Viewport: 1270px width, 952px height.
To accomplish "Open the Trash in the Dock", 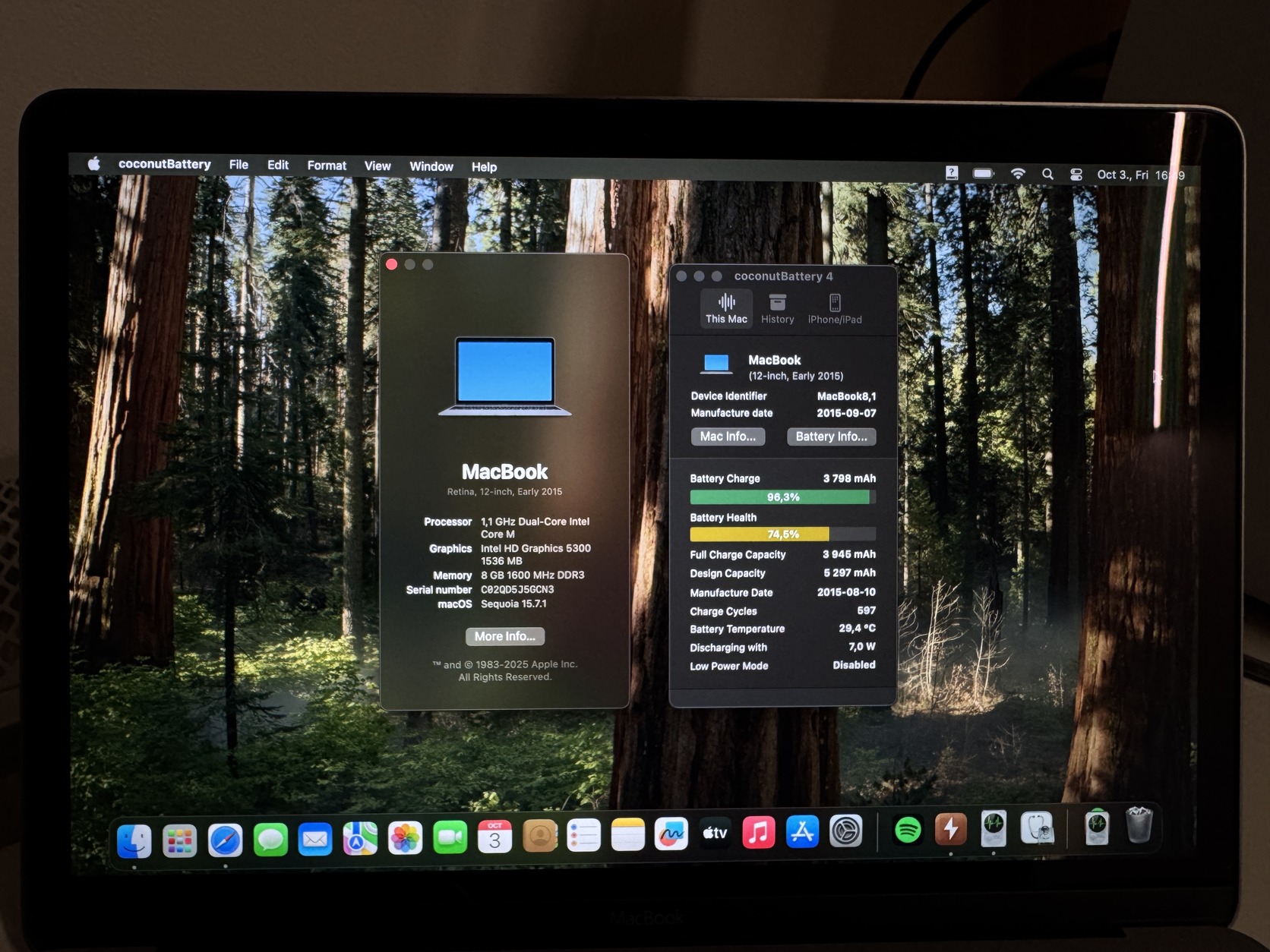I will (x=1139, y=825).
